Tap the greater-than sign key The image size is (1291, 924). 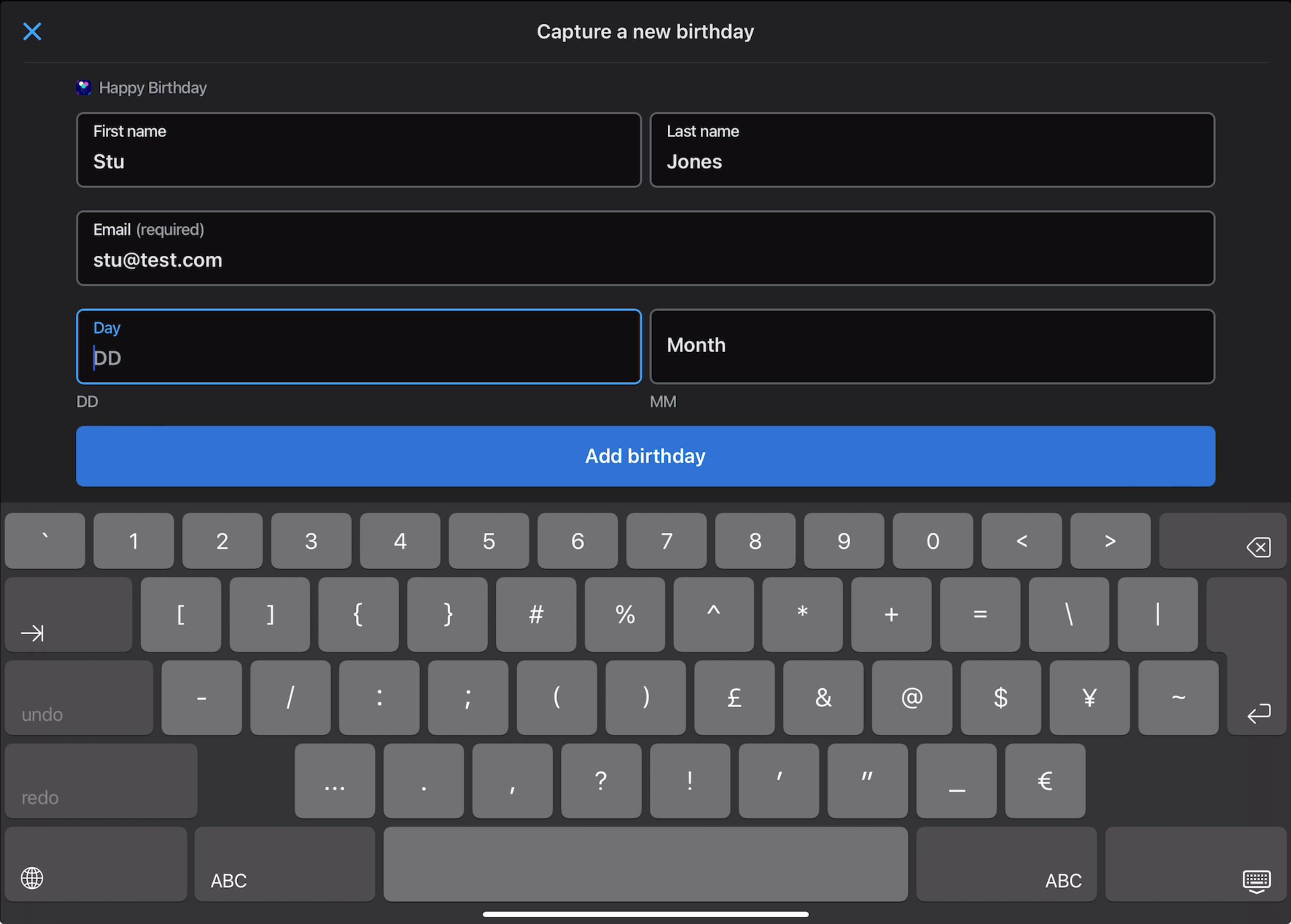point(1110,541)
